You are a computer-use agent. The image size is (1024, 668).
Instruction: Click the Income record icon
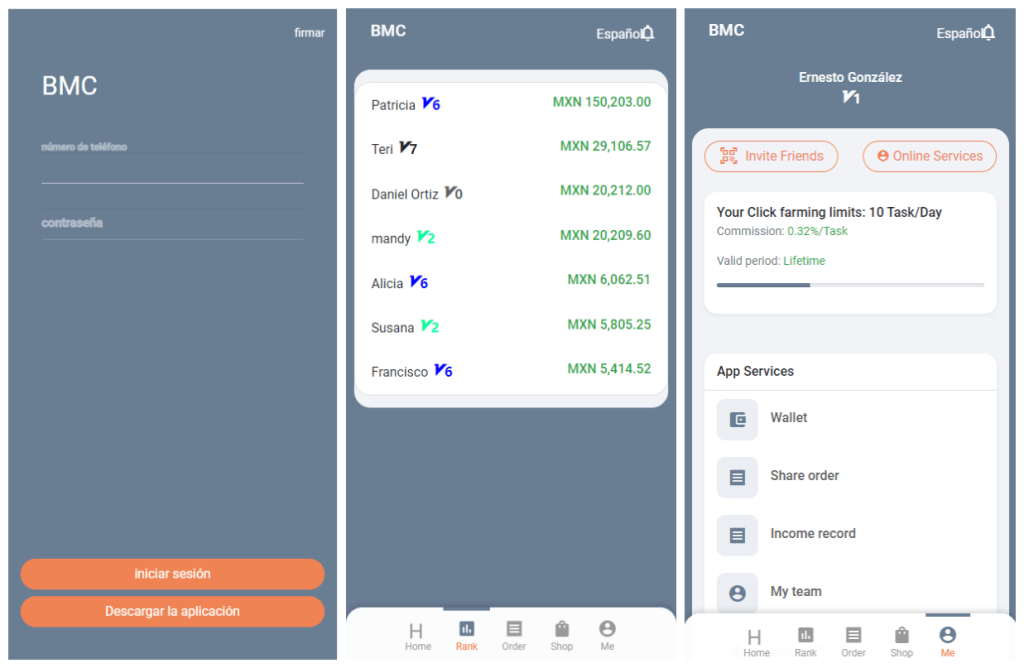[737, 535]
